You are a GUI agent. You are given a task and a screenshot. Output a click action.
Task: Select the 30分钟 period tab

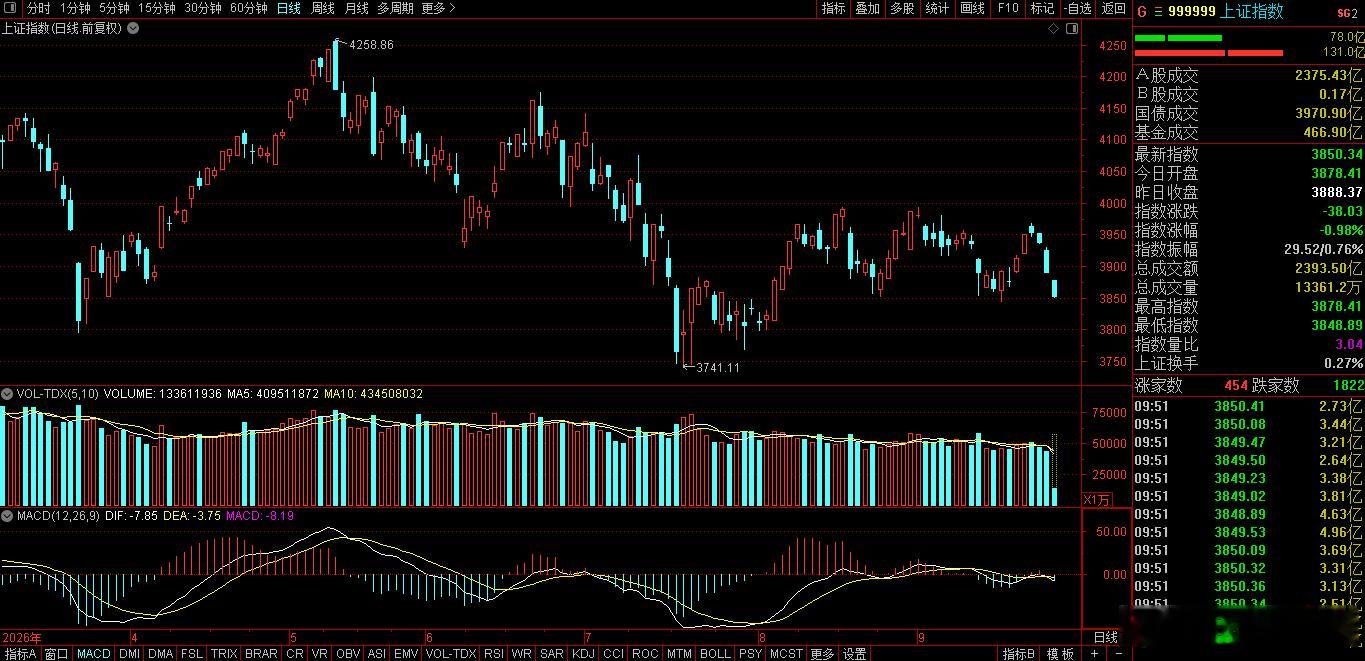pos(203,8)
